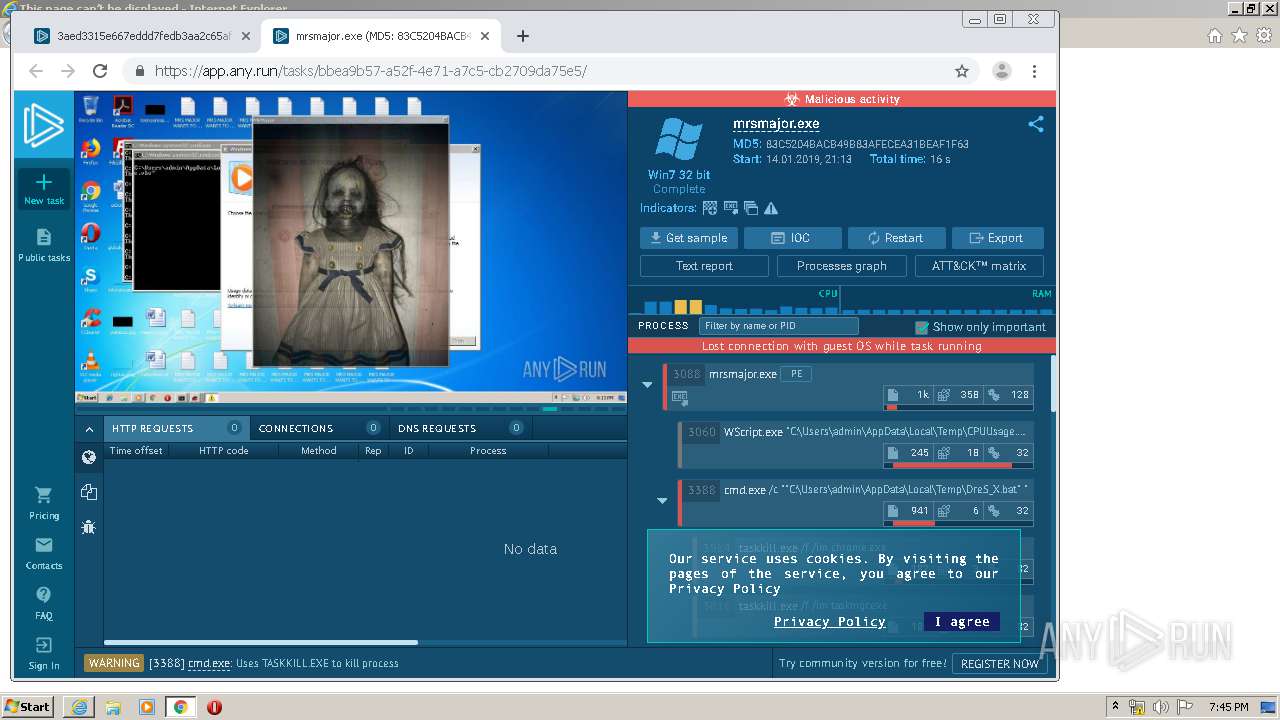Open Internet Explorer from taskbar
Screen dimensions: 1280x720
(79, 707)
